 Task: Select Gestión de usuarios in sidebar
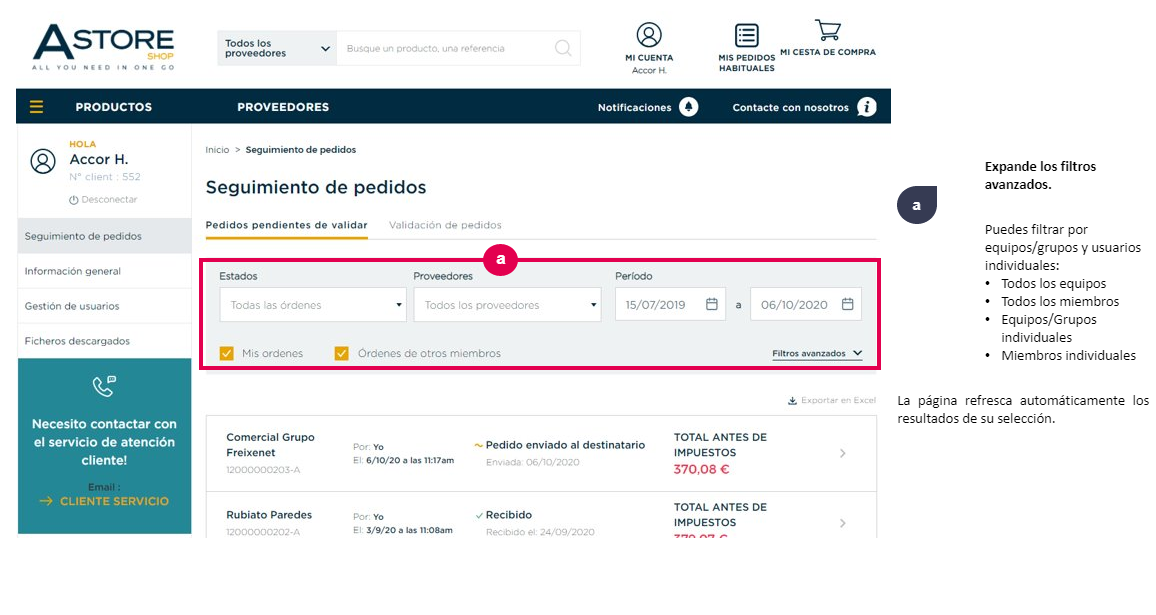coord(104,306)
